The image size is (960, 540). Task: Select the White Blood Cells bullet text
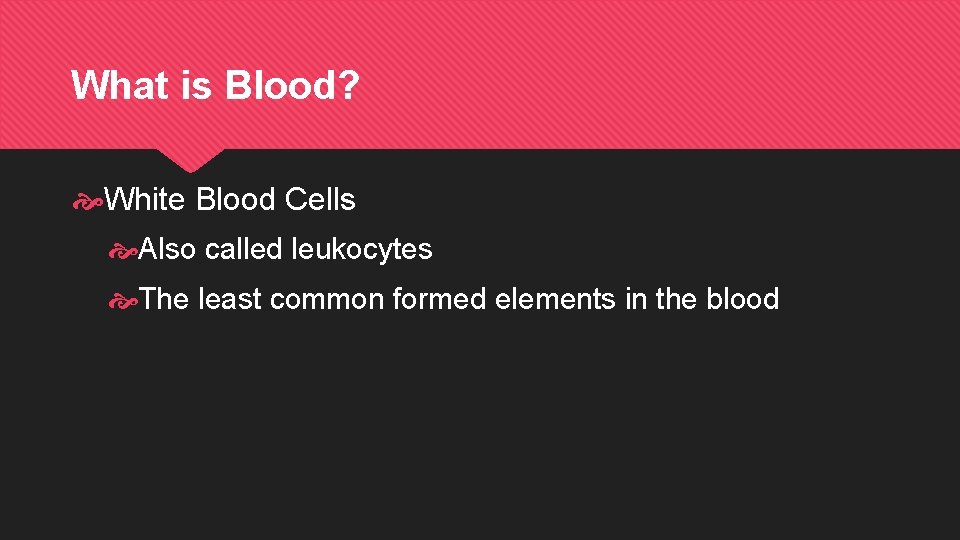coord(230,199)
